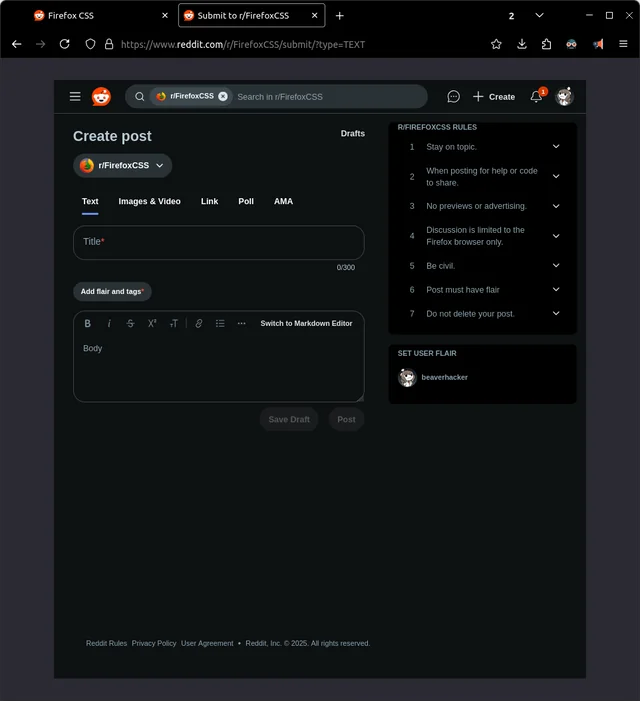Set user flair for beaverhacker
This screenshot has width=640, height=701.
[x=433, y=377]
